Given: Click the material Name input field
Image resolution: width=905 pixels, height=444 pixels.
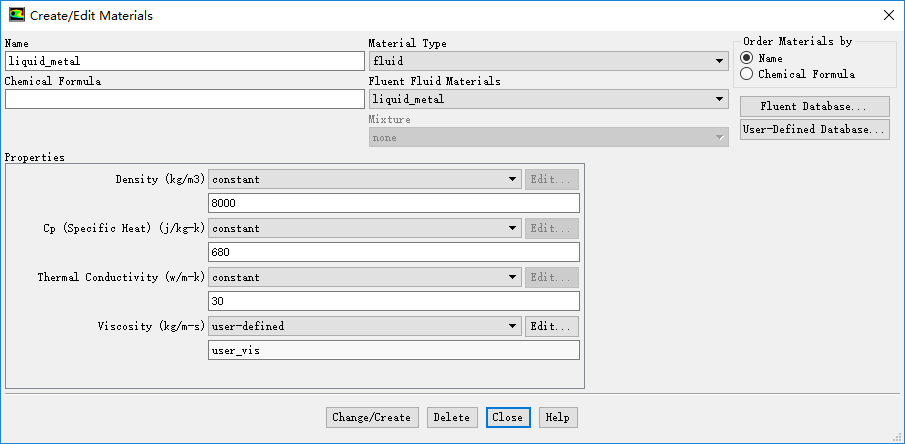Looking at the screenshot, I should [x=185, y=61].
